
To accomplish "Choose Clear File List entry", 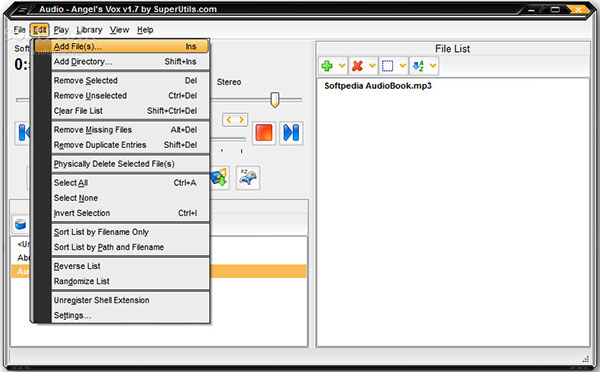I will click(130, 111).
